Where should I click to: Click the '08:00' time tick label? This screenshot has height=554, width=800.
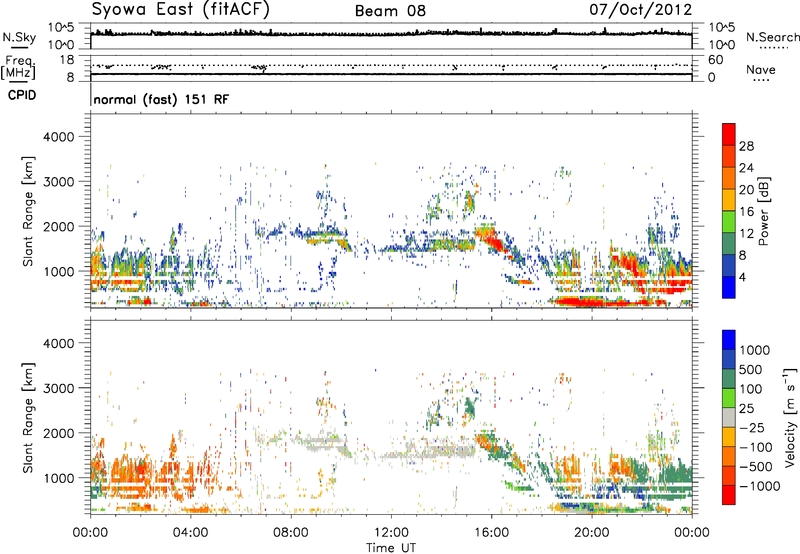(290, 533)
